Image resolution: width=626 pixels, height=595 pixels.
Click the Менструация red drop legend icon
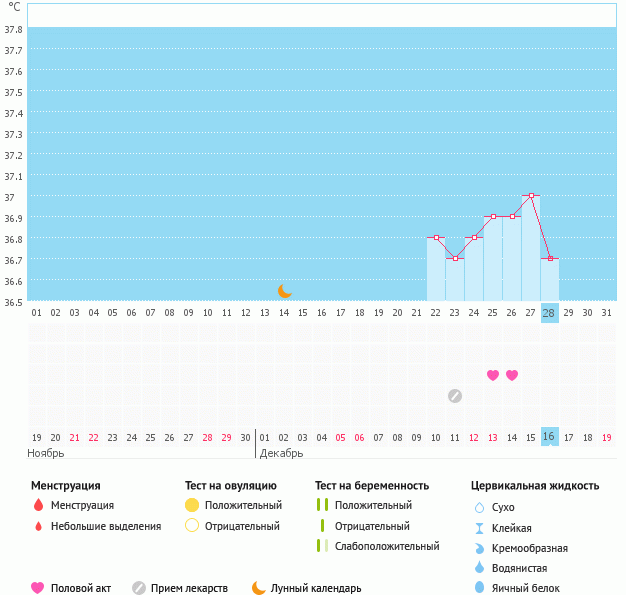tap(39, 506)
